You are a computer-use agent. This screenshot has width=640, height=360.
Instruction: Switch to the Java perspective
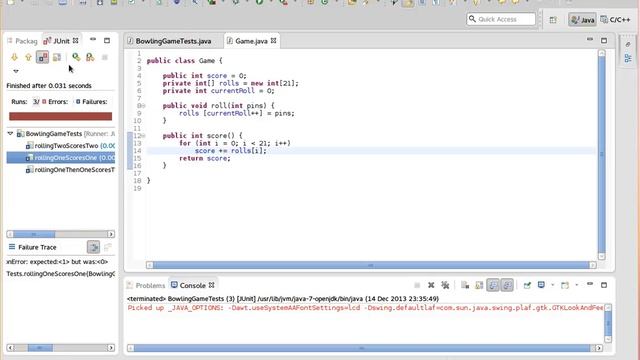[582, 20]
